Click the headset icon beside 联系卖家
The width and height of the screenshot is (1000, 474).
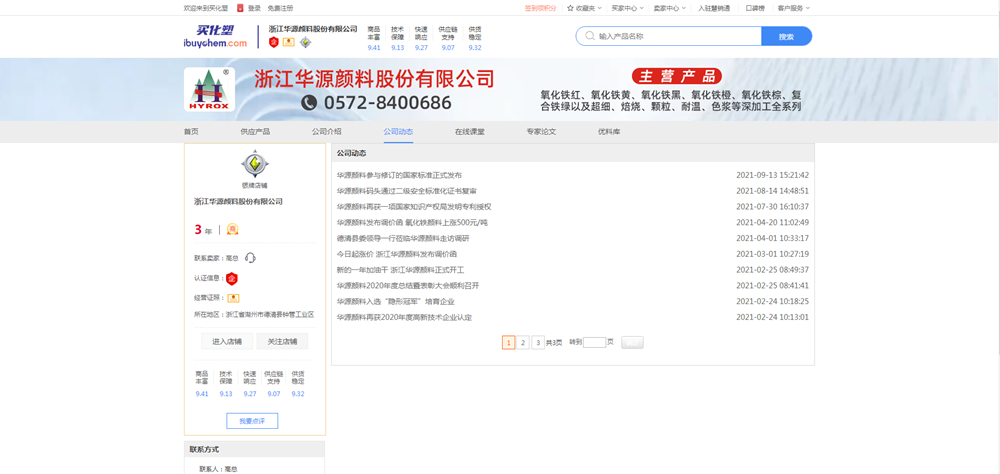(x=250, y=258)
